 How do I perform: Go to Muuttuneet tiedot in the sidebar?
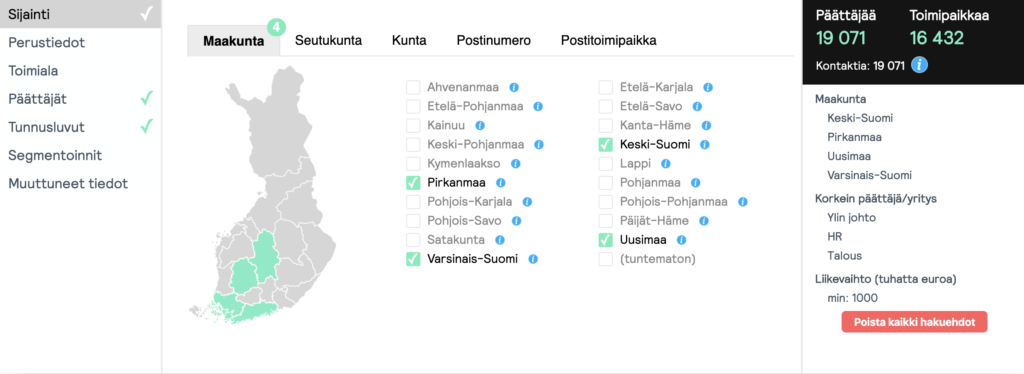tap(68, 183)
